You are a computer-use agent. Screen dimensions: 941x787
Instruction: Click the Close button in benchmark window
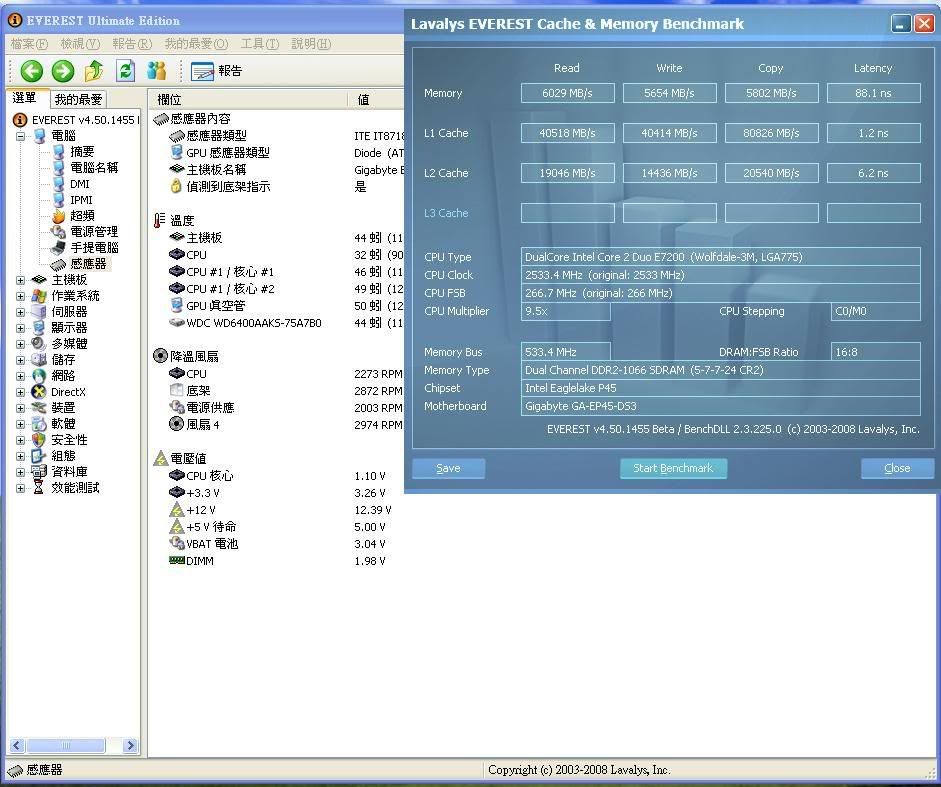point(897,468)
